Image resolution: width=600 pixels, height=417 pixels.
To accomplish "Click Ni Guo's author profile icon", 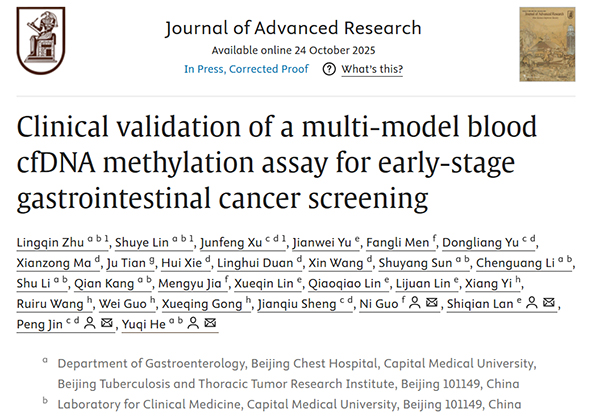I will coord(413,304).
